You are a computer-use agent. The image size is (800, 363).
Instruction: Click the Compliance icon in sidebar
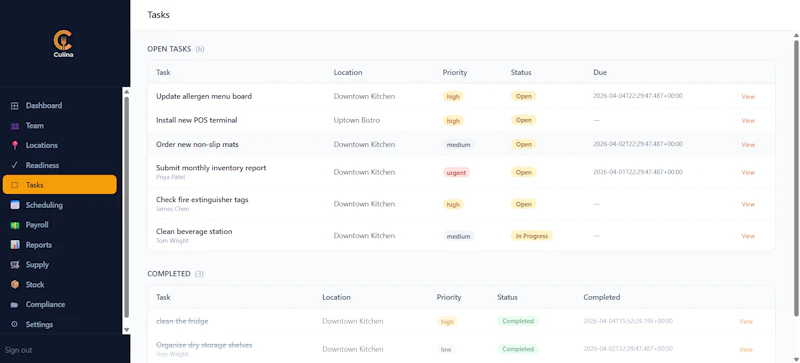(14, 305)
